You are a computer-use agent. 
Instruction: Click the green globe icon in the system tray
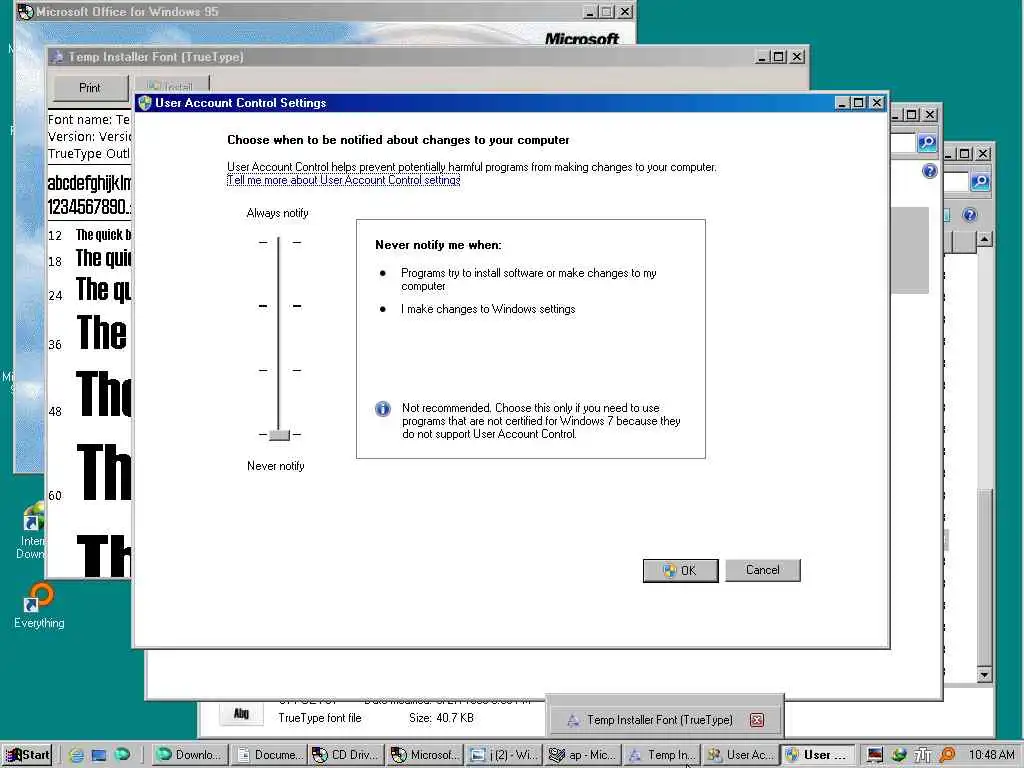[899, 755]
